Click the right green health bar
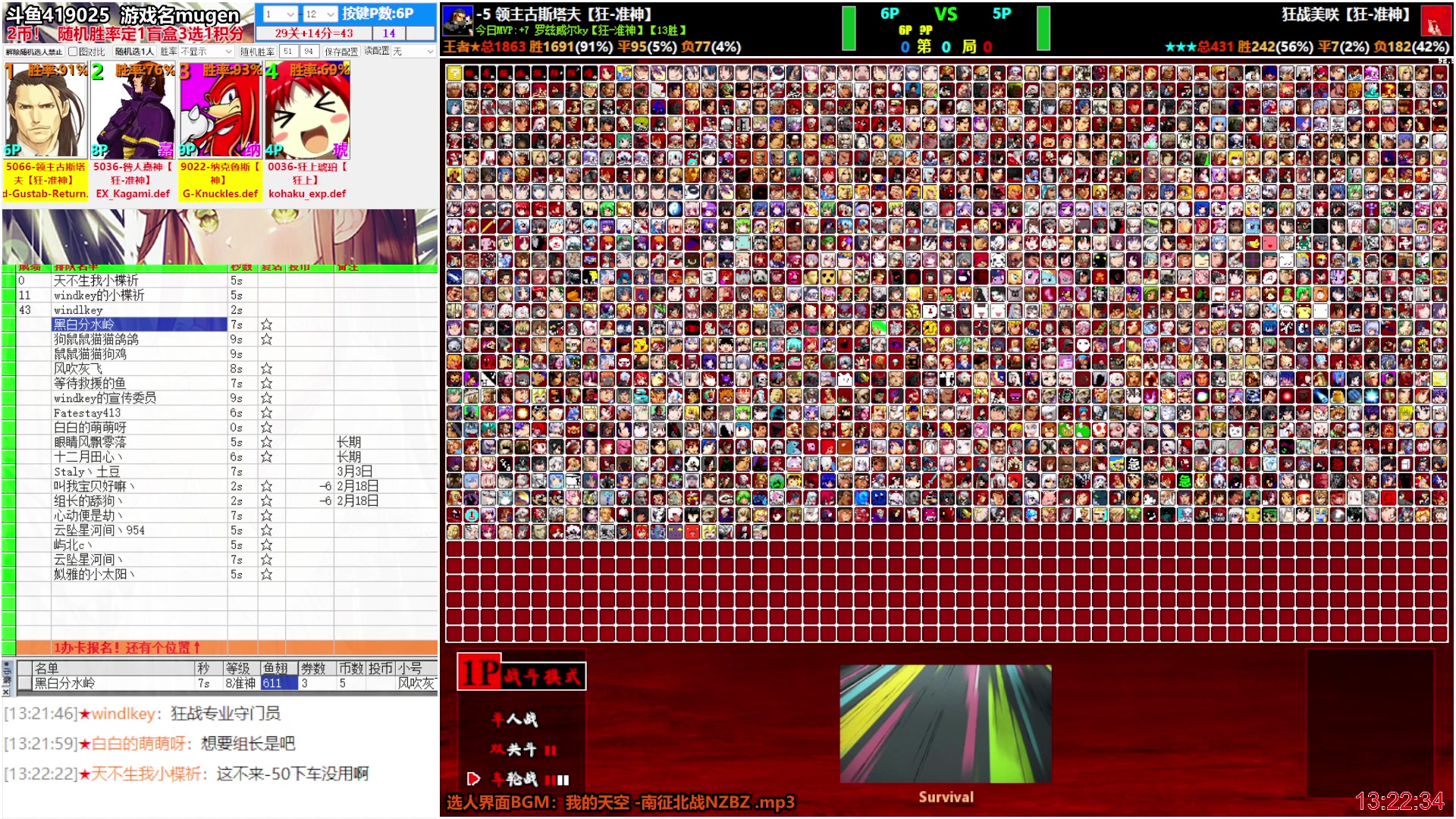The image size is (1456, 819). [1043, 28]
